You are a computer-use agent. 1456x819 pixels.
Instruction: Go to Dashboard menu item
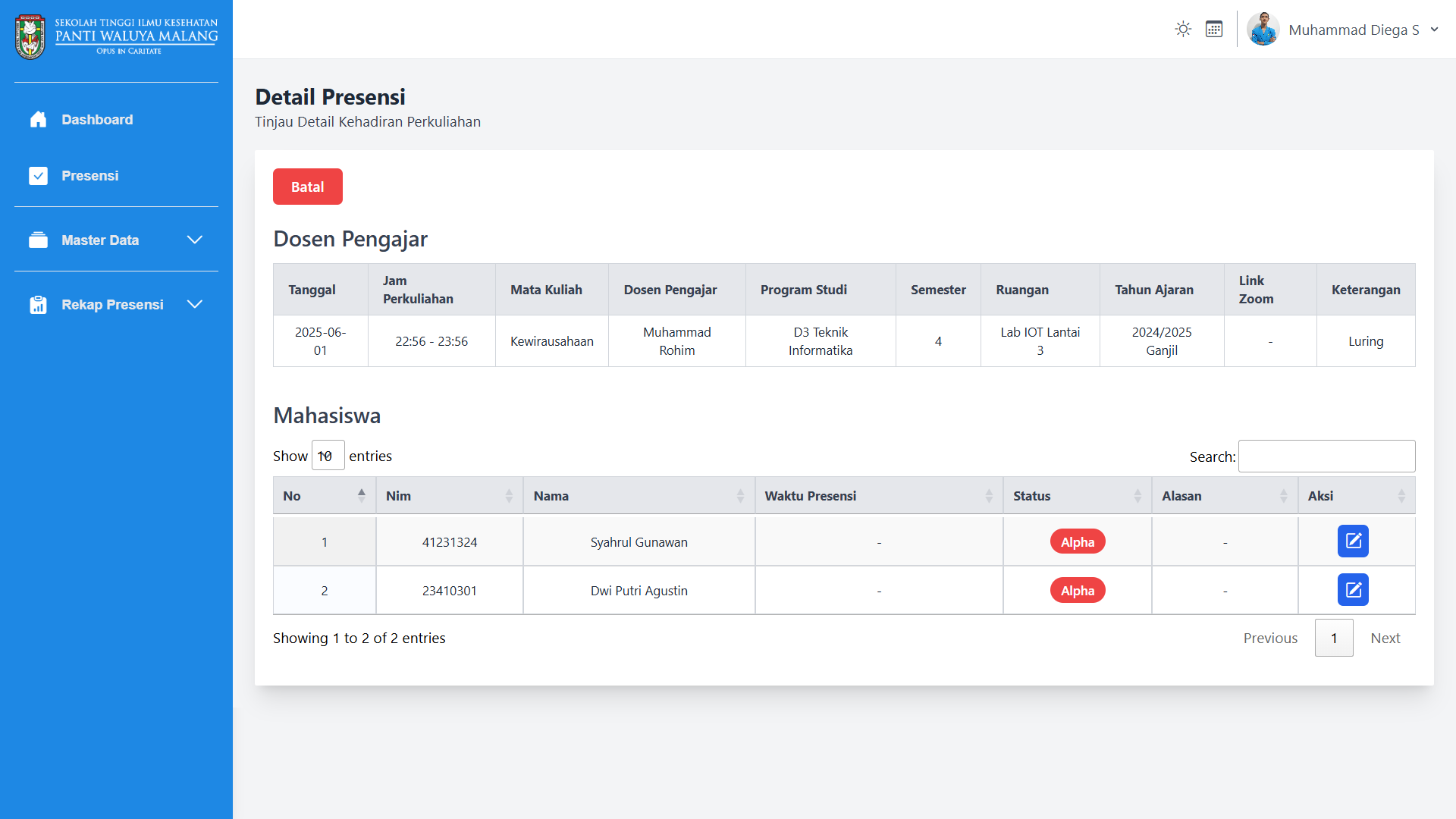point(97,120)
